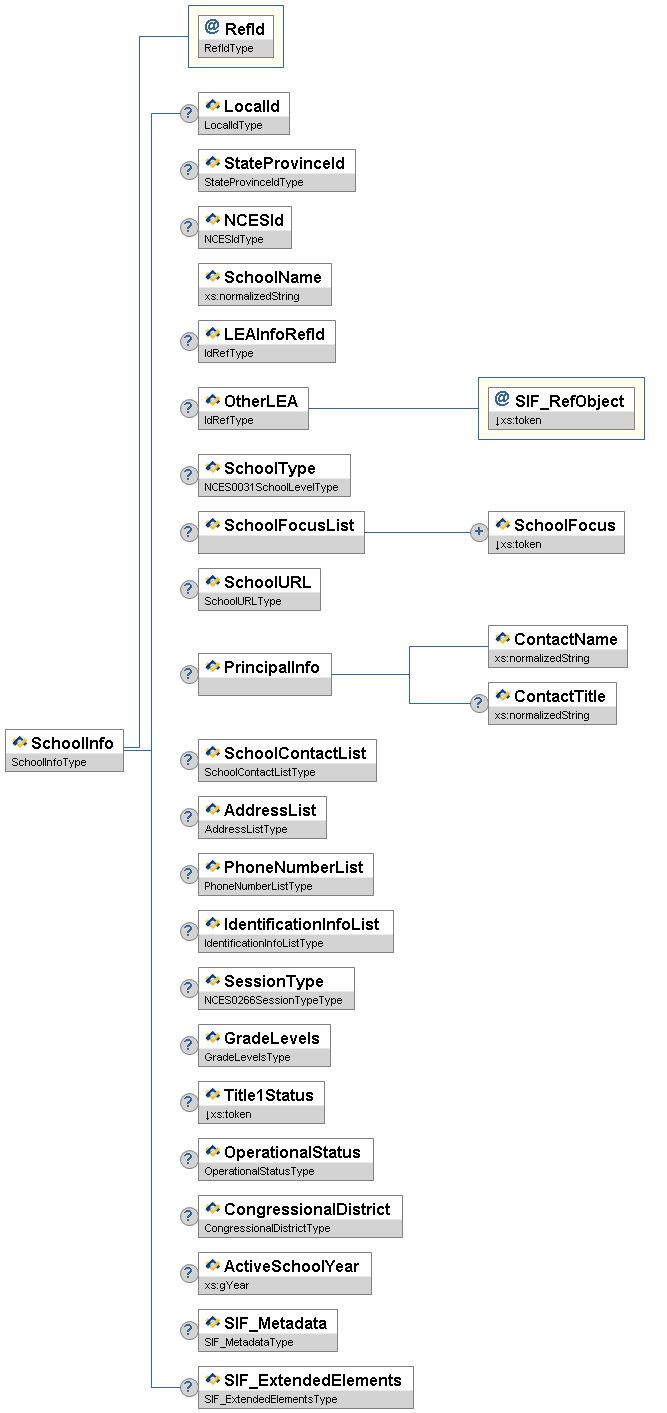
Task: Click the @ icon on SIF_RefObject
Action: (x=502, y=399)
